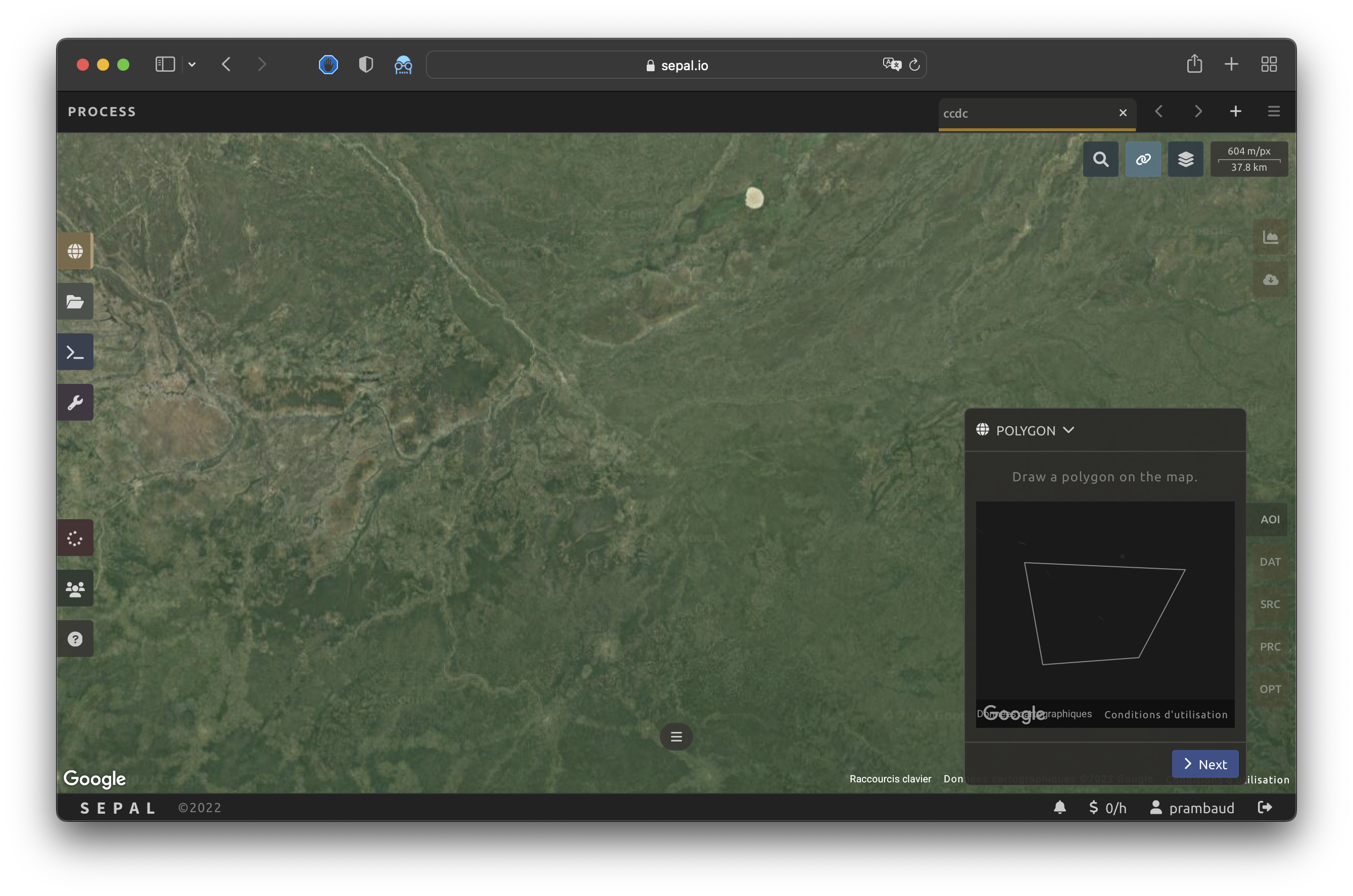Toggle the linked maps chain button
The height and width of the screenshot is (896, 1353).
[x=1143, y=159]
